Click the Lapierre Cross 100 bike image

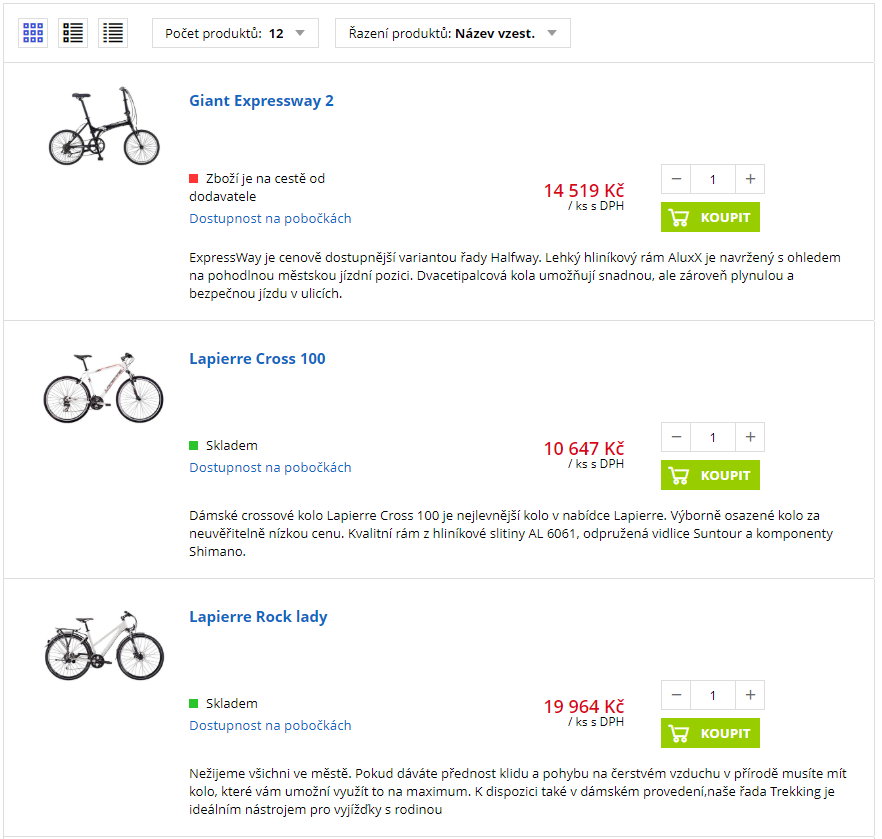pos(104,387)
